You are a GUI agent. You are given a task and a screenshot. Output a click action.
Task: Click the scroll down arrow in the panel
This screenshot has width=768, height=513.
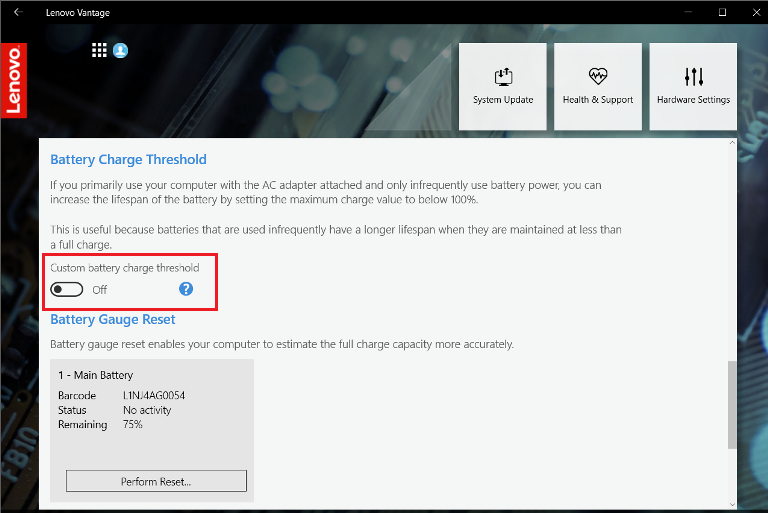pos(732,504)
